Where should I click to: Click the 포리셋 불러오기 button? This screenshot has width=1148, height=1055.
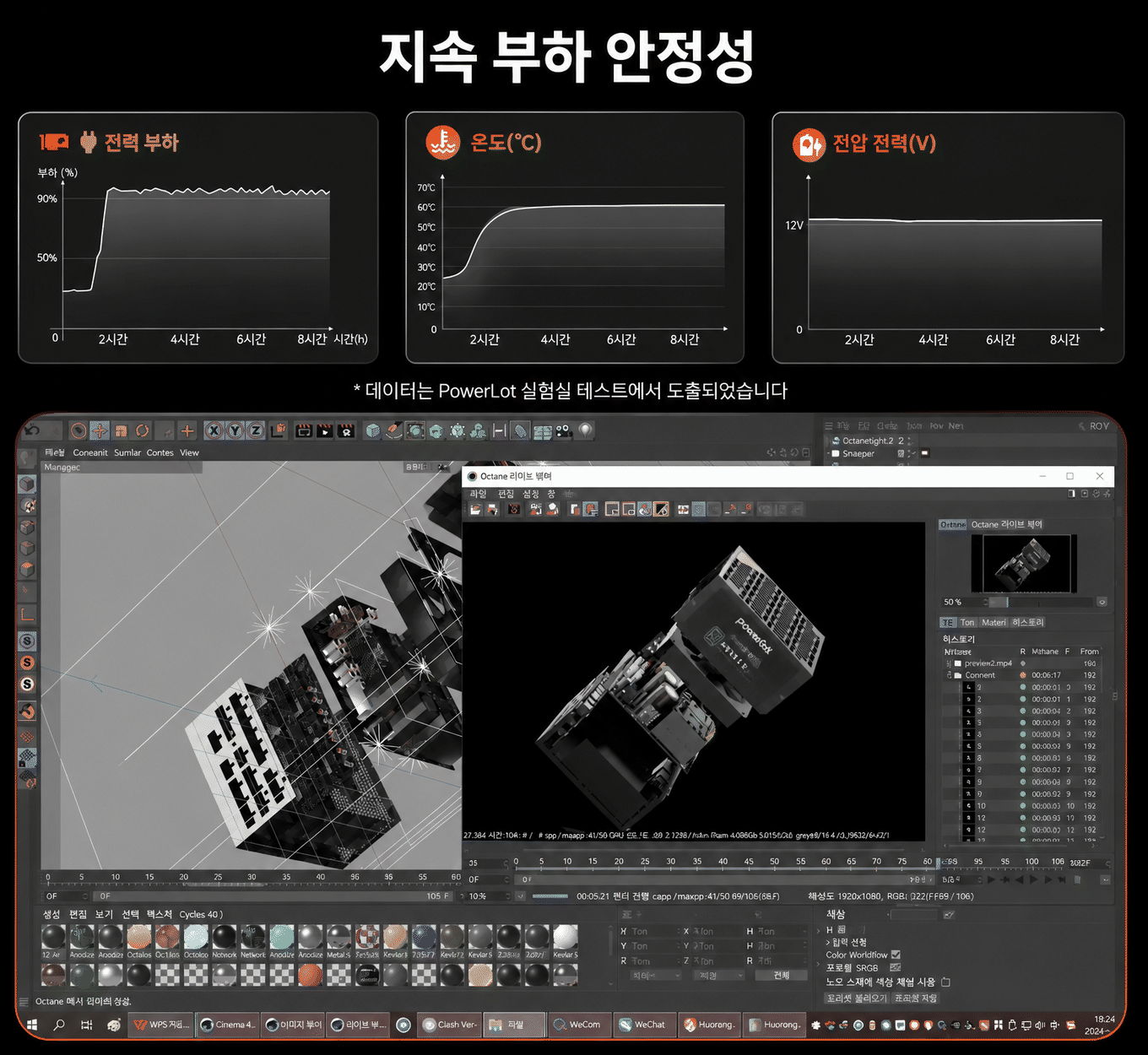pyautogui.click(x=857, y=998)
